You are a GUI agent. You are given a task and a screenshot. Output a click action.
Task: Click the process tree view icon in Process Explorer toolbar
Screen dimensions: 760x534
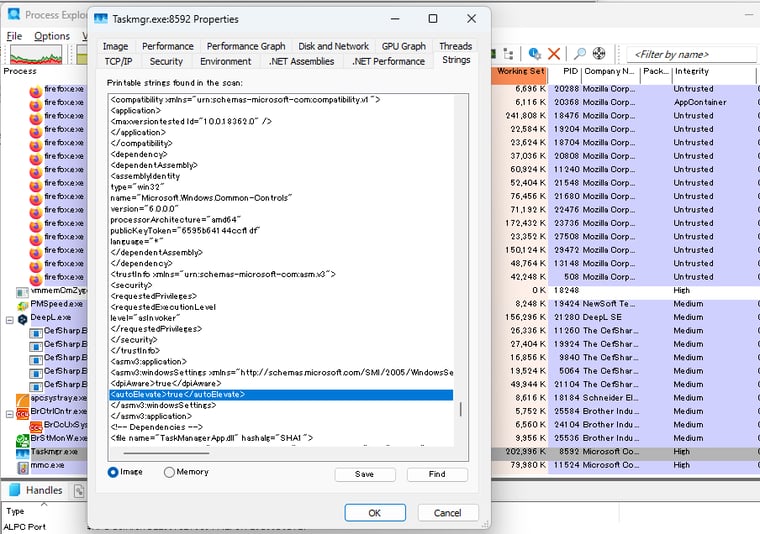[508, 54]
